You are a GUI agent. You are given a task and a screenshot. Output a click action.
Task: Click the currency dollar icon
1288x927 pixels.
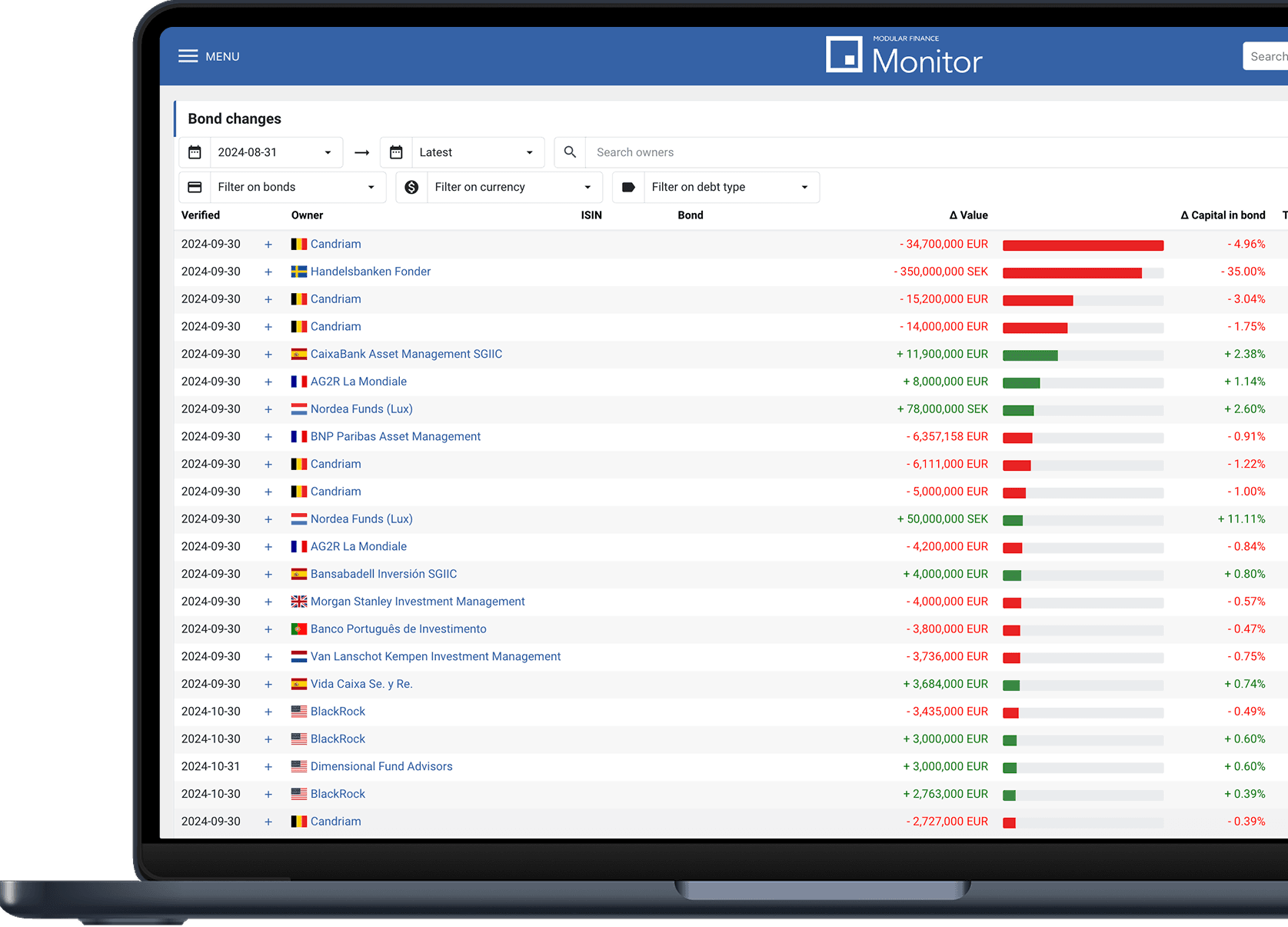411,187
